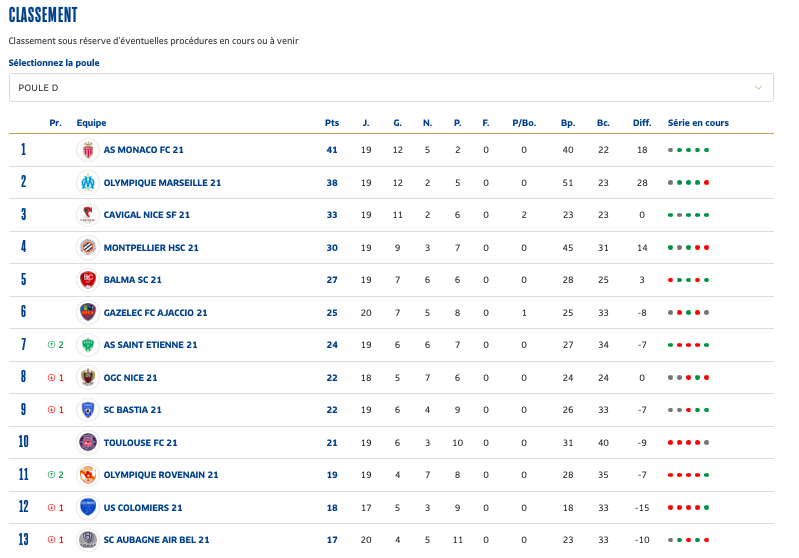The image size is (799, 558).
Task: Click the Toulouse FC purple badge
Action: pos(88,443)
